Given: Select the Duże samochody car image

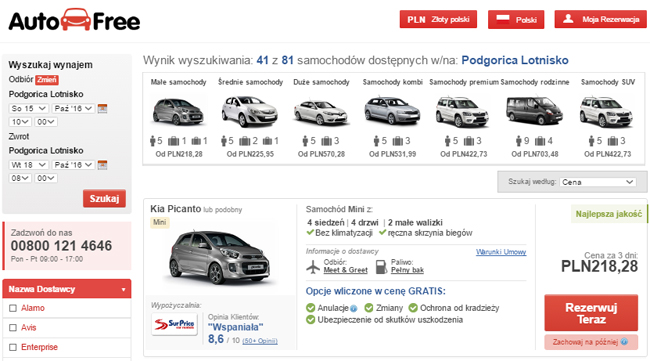Looking at the screenshot, I should pyautogui.click(x=321, y=112).
